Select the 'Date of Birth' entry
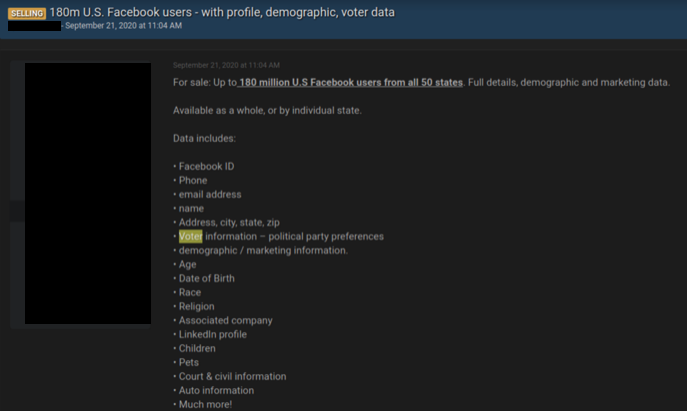 (206, 279)
